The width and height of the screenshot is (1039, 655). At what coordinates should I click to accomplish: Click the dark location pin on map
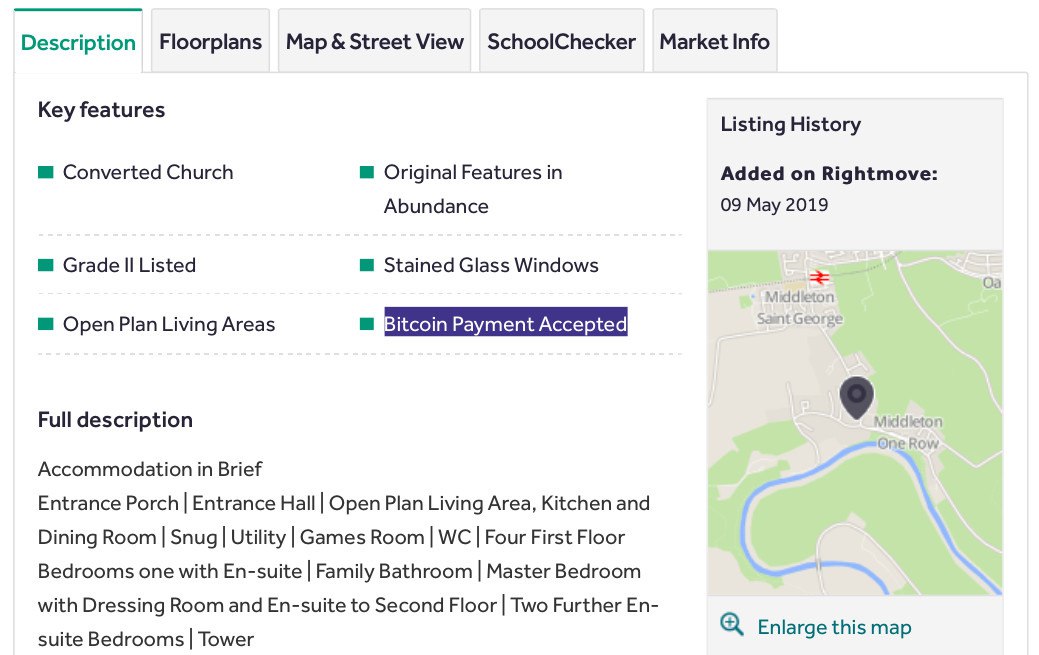pos(856,397)
